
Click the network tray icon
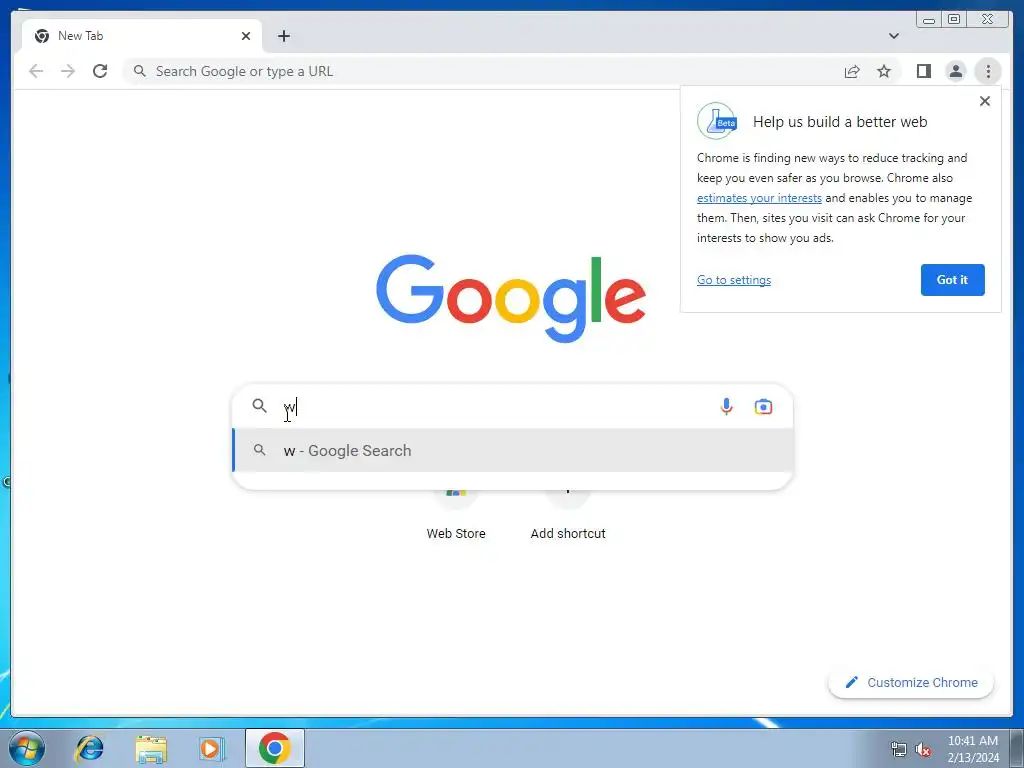899,749
